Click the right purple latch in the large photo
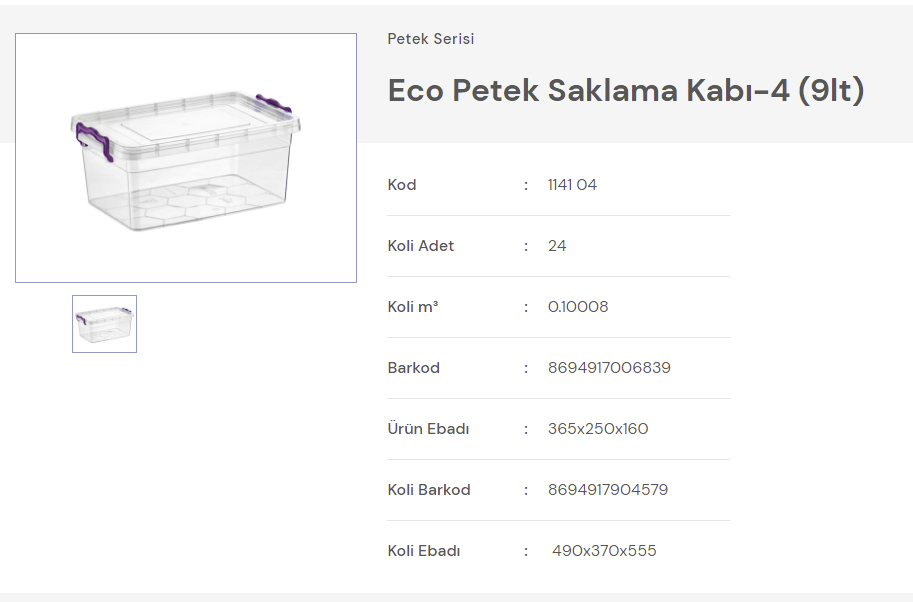913x602 pixels. pyautogui.click(x=275, y=105)
